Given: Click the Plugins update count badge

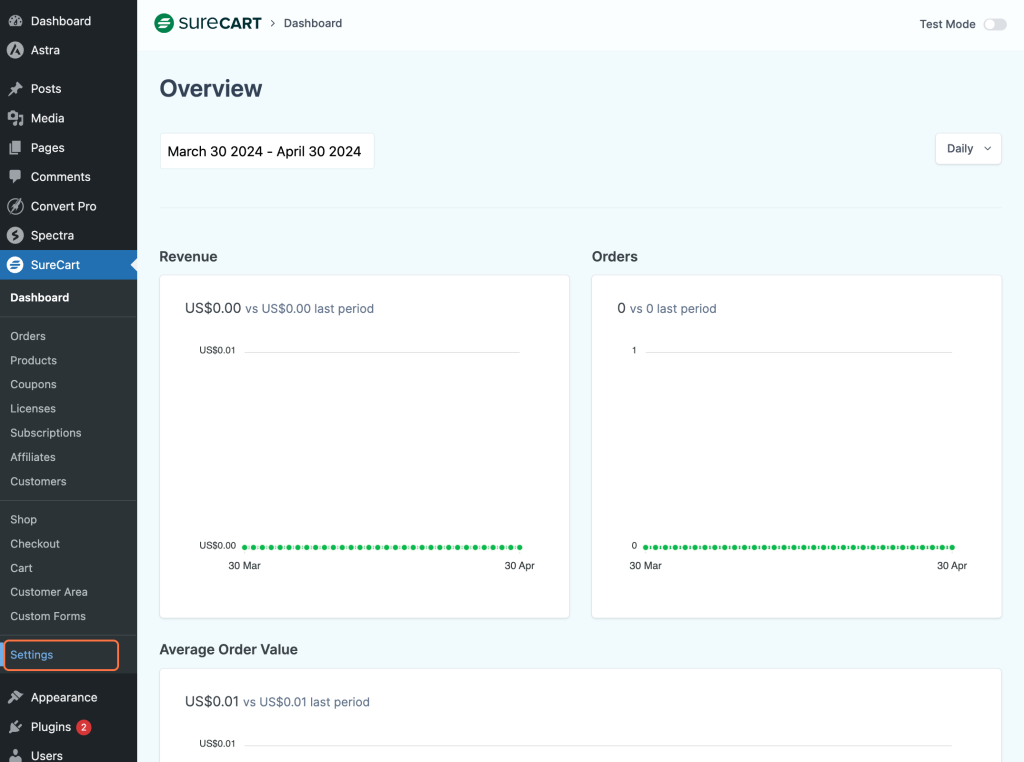Looking at the screenshot, I should click(x=84, y=727).
